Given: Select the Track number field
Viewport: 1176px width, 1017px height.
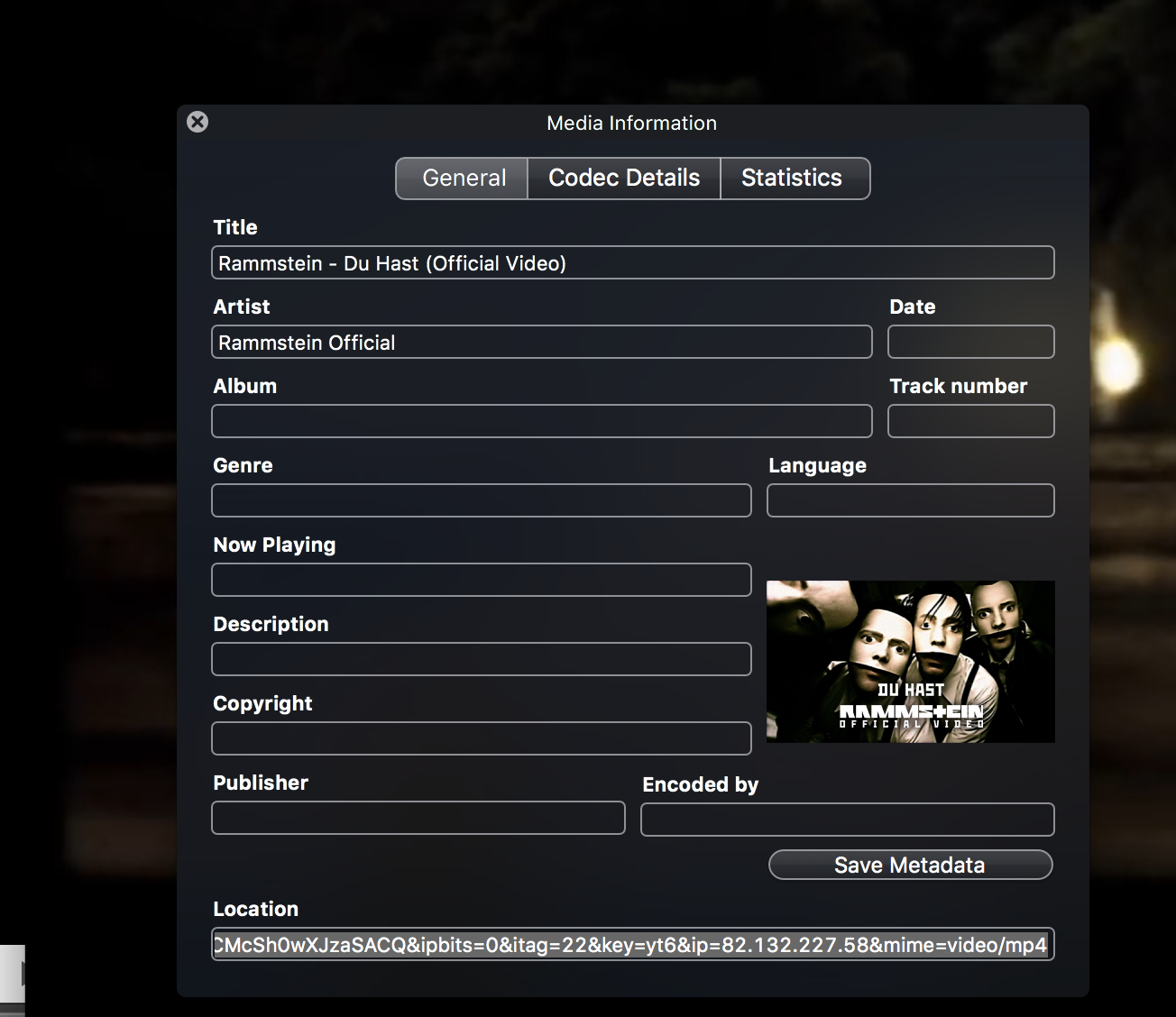Looking at the screenshot, I should (x=970, y=422).
